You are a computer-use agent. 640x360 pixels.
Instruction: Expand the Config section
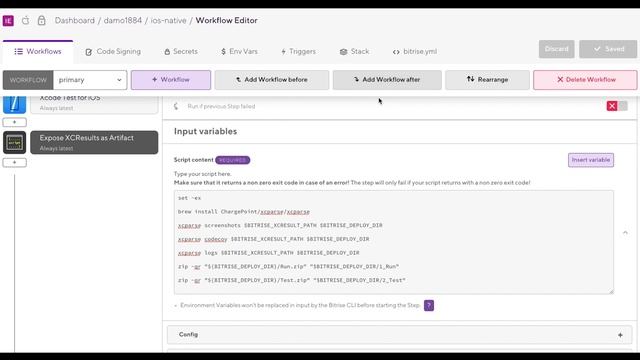point(400,335)
